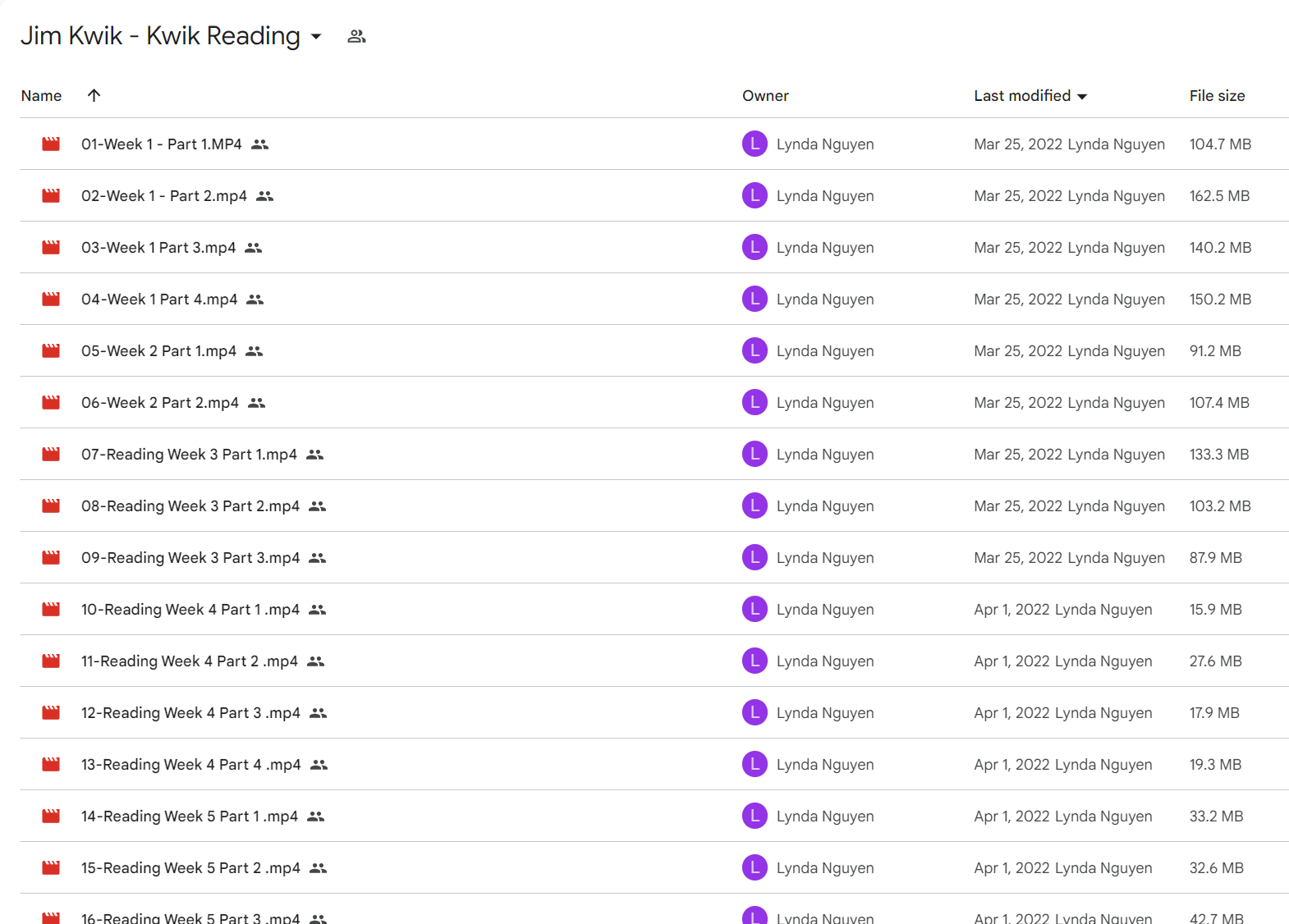Screen dimensions: 1289x924
Task: Click Apr 1, 2022 date in 14-Reading Week 5 row
Action: tap(1012, 816)
